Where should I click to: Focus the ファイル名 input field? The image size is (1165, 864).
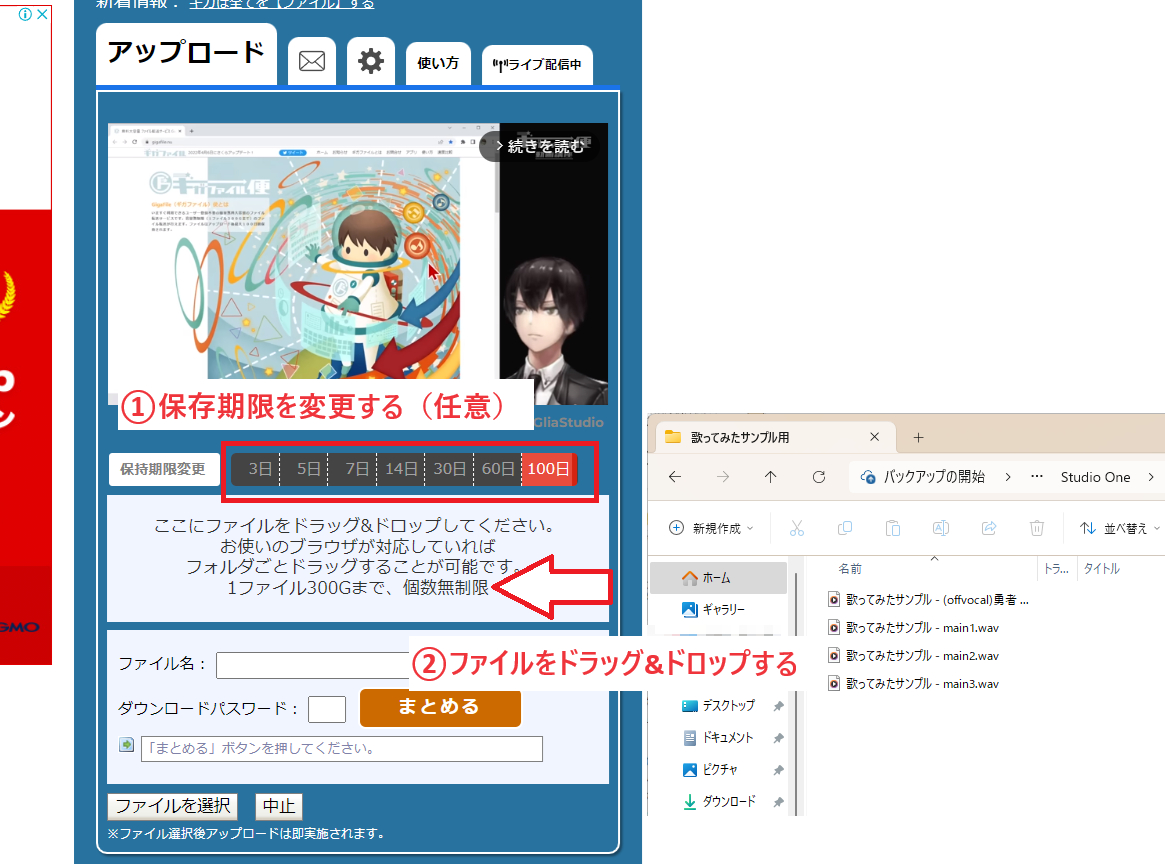click(x=314, y=665)
